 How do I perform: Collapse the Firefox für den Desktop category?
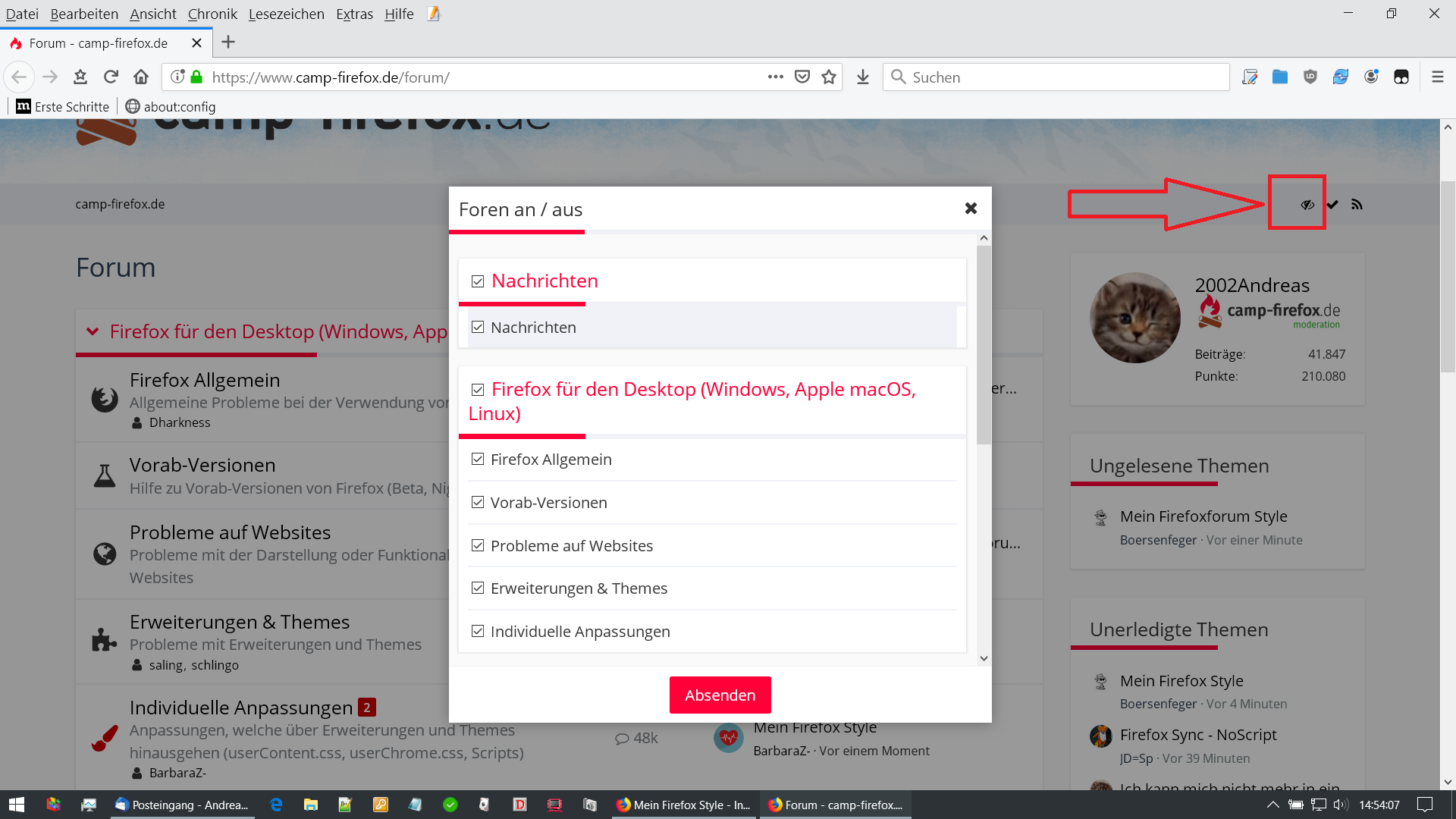point(93,331)
